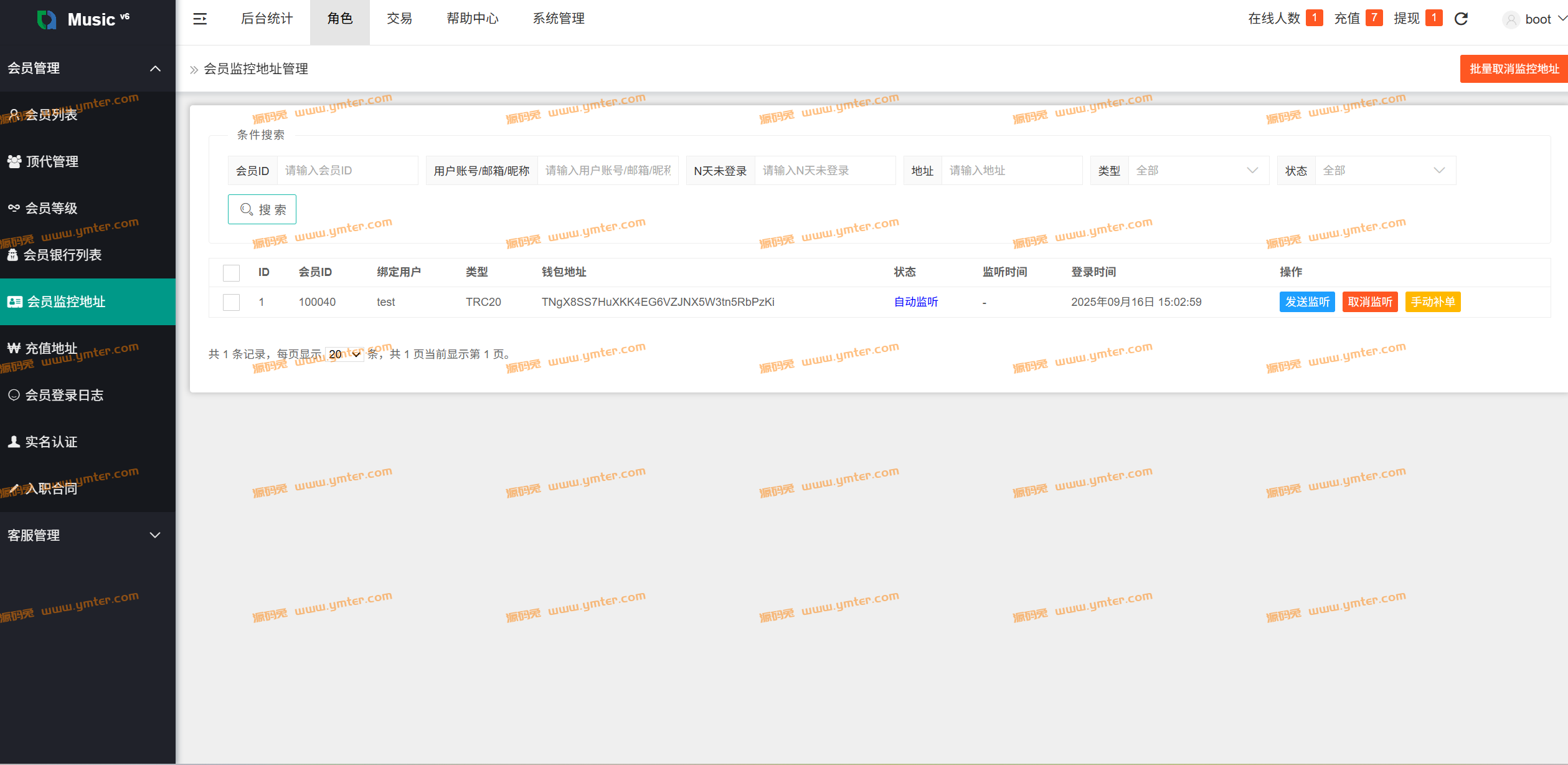Click the sidebar collapse hamburger icon
The width and height of the screenshot is (1568, 765).
point(200,19)
